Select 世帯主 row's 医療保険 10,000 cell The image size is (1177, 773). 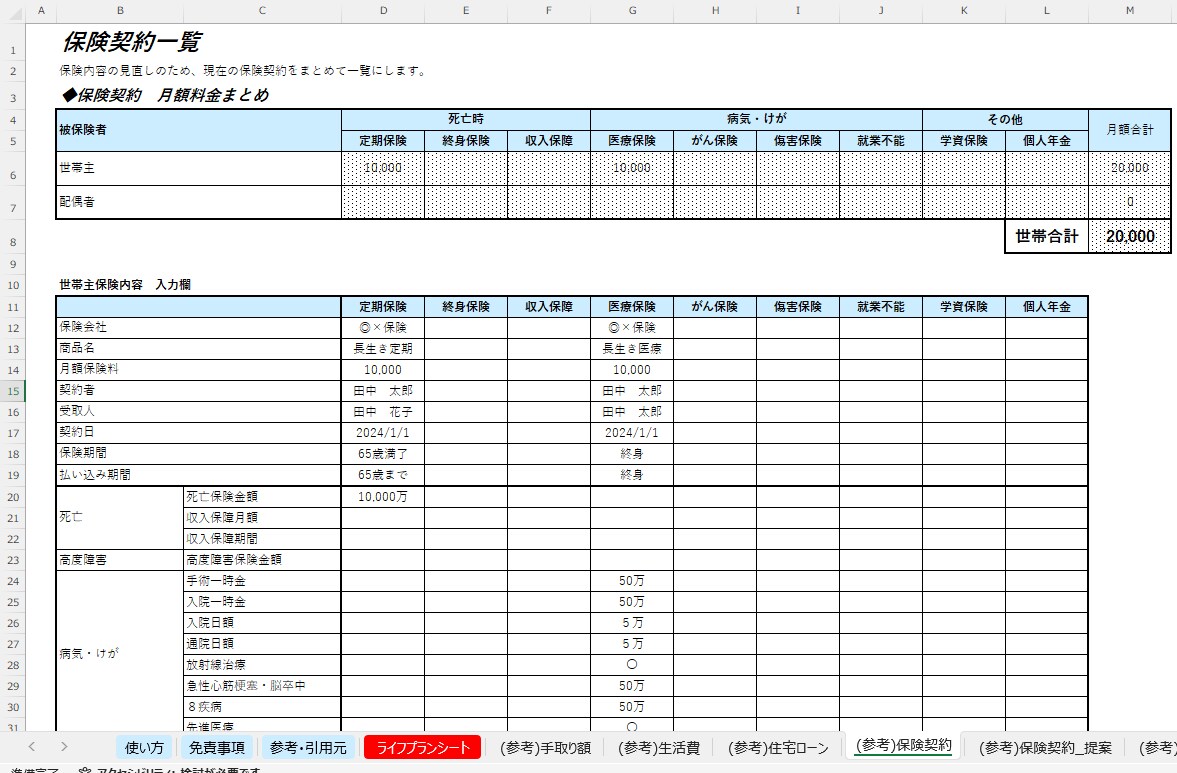point(632,168)
